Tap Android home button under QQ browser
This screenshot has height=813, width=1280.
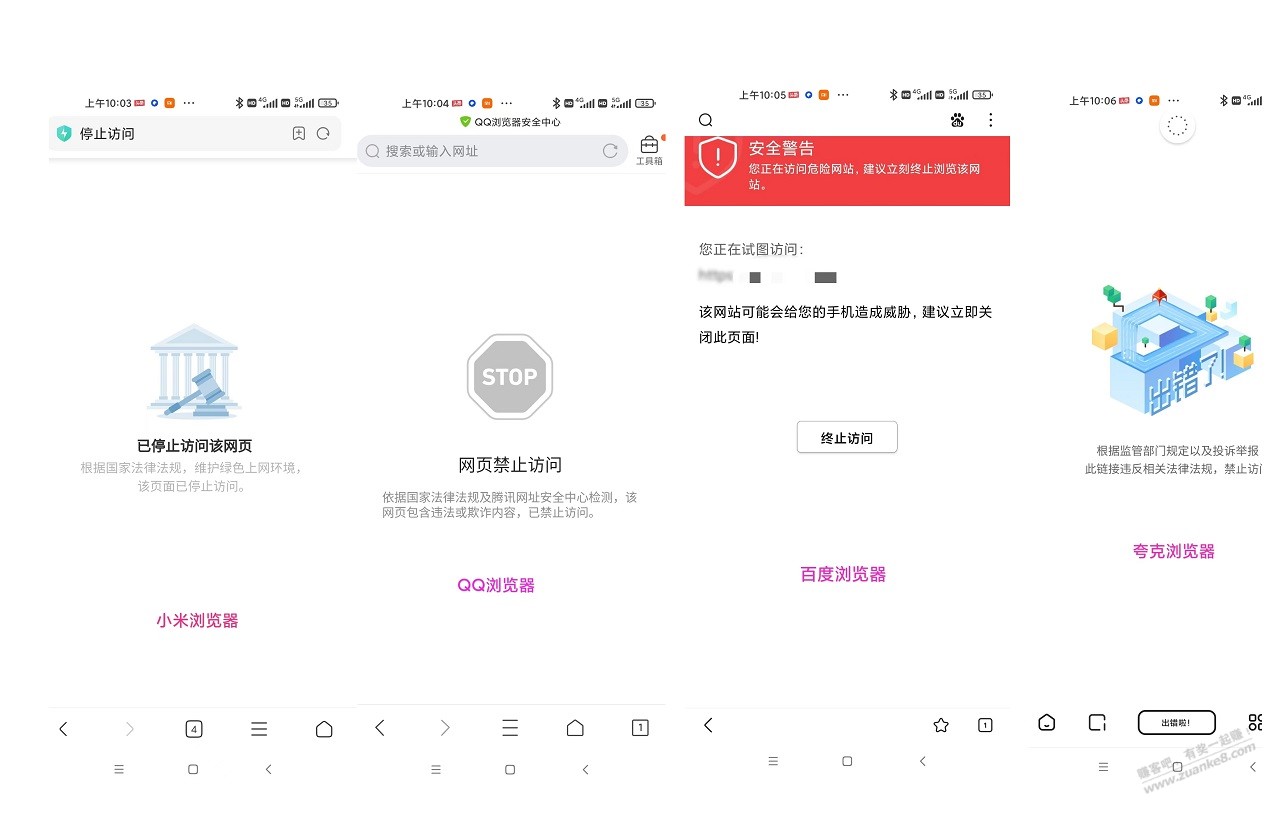510,769
